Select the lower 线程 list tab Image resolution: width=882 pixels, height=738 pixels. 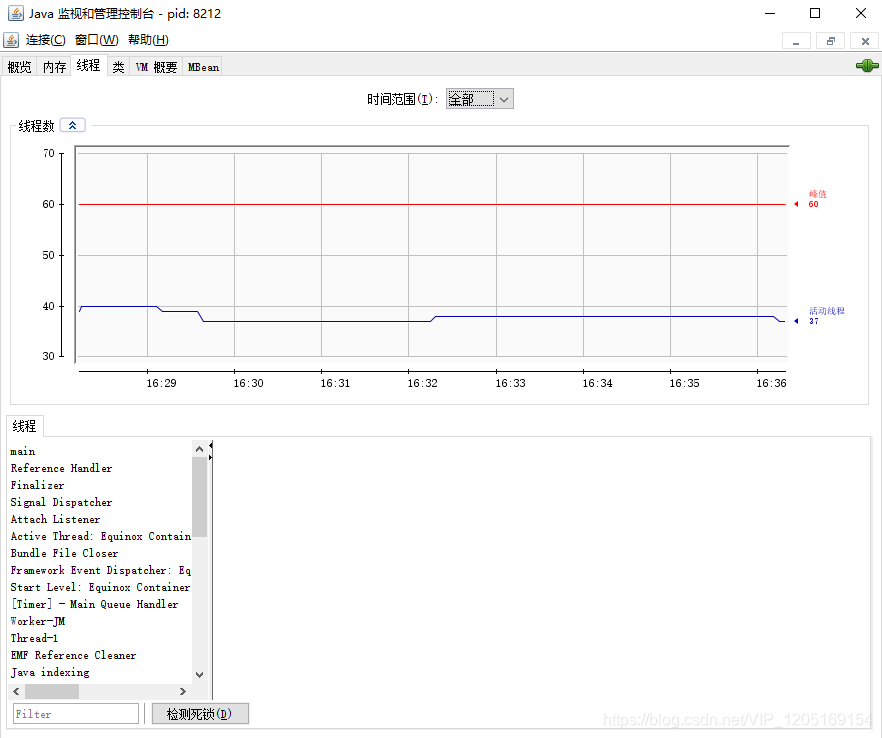[24, 426]
